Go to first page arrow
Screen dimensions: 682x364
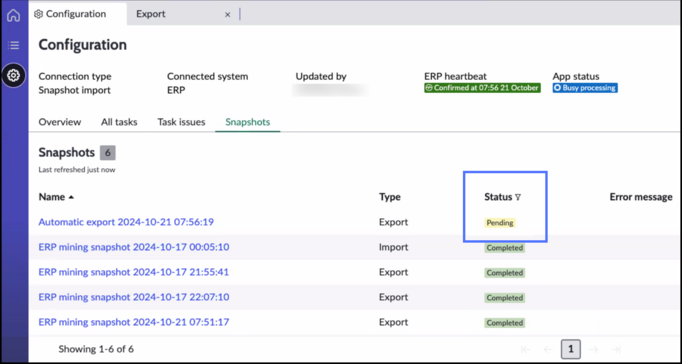pyautogui.click(x=525, y=349)
